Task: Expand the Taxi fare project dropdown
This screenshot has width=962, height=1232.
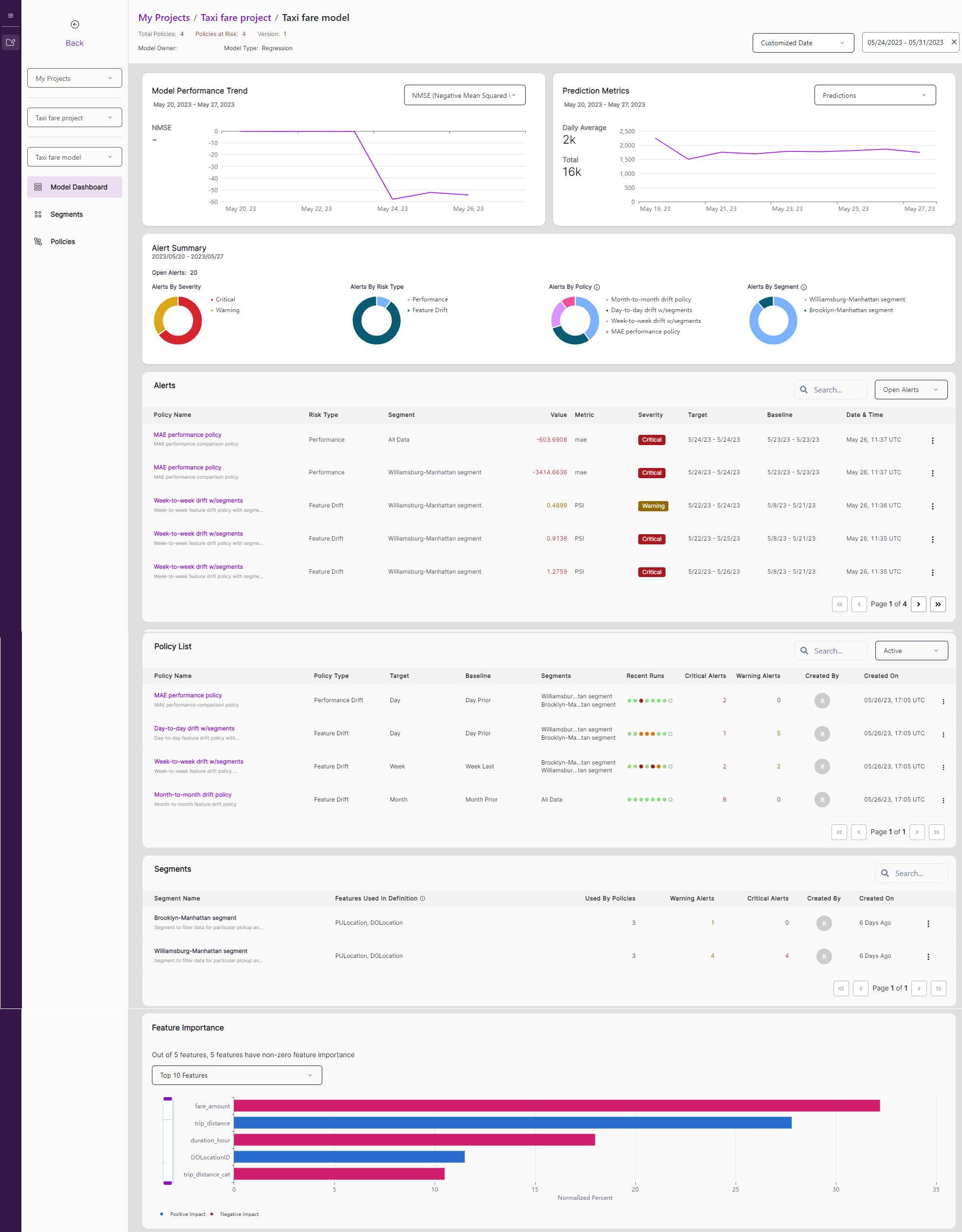Action: 74,118
